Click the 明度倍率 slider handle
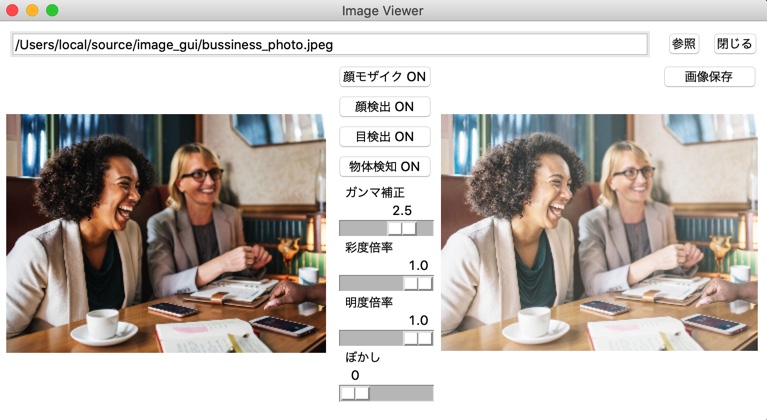This screenshot has height=420, width=767. click(418, 338)
